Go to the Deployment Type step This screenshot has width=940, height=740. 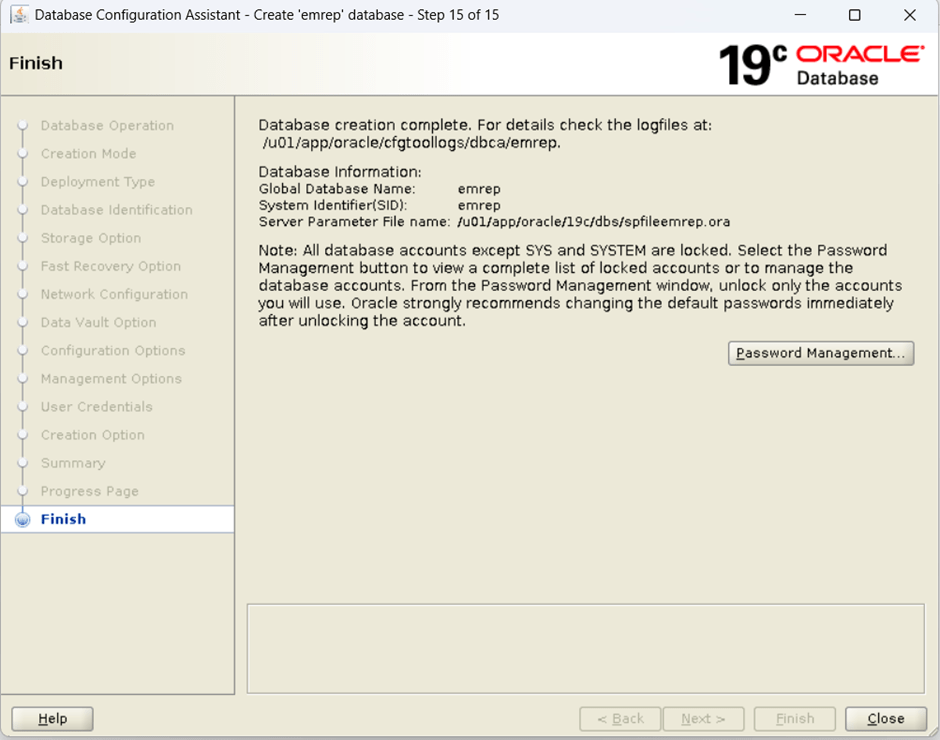[97, 182]
